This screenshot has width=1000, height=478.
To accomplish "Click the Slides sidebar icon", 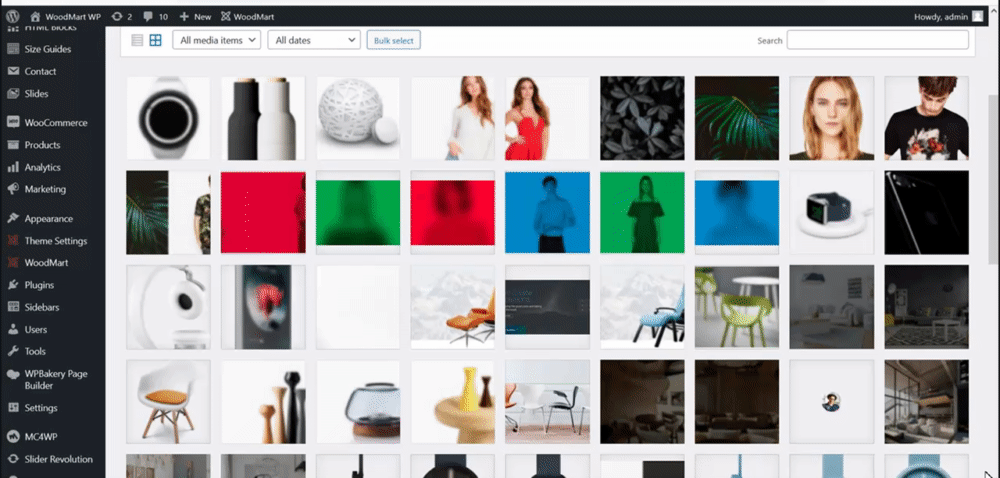I will (13, 94).
